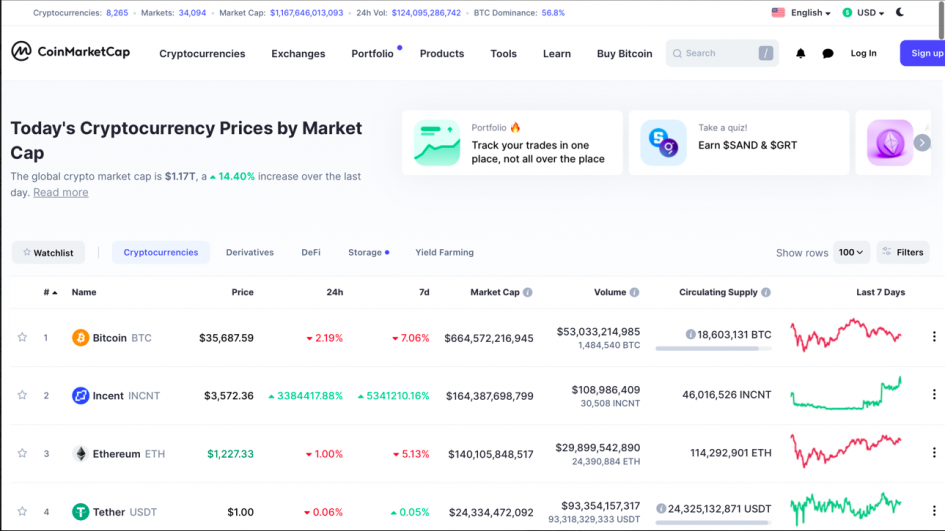Open the USD currency dropdown

pos(870,12)
